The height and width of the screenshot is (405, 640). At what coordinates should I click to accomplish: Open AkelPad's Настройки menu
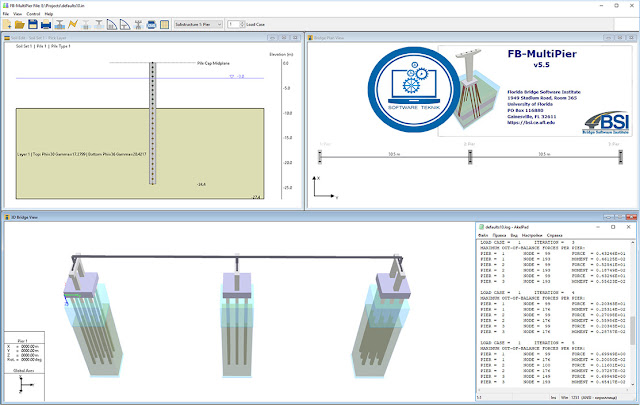(x=532, y=236)
